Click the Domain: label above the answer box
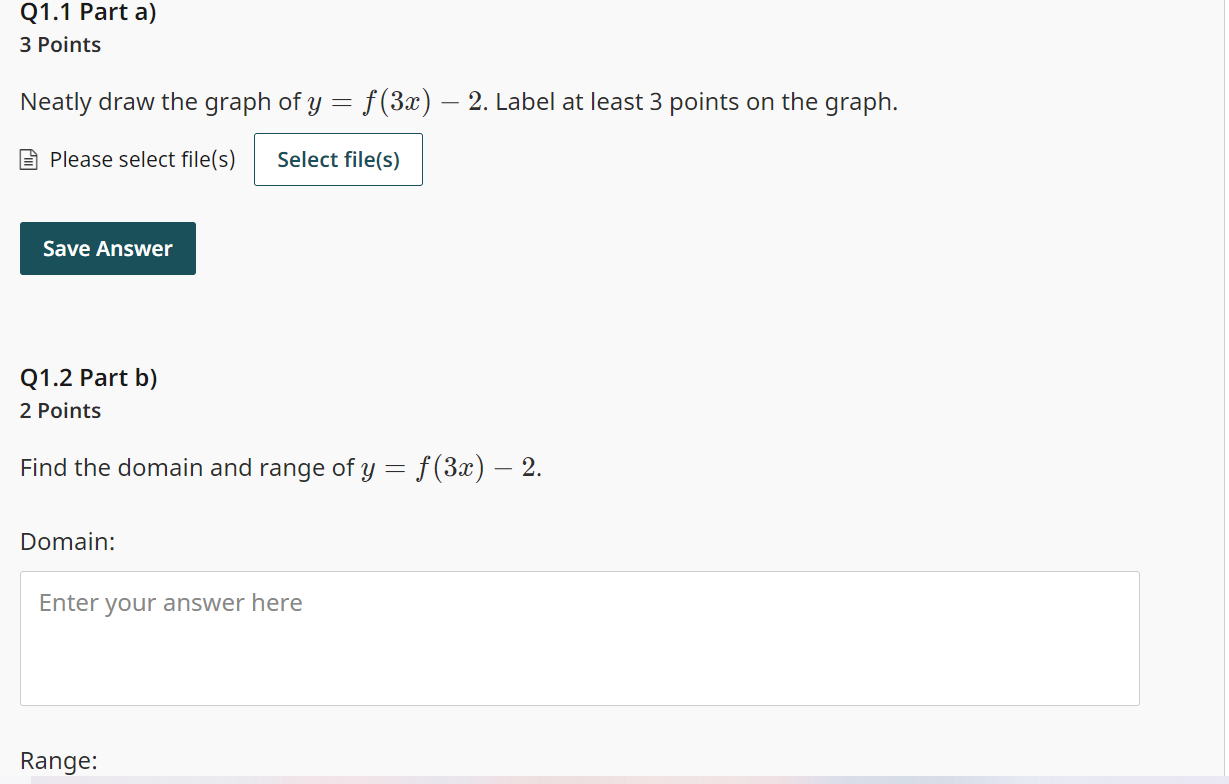Screen dimensions: 1229x784 click(67, 541)
